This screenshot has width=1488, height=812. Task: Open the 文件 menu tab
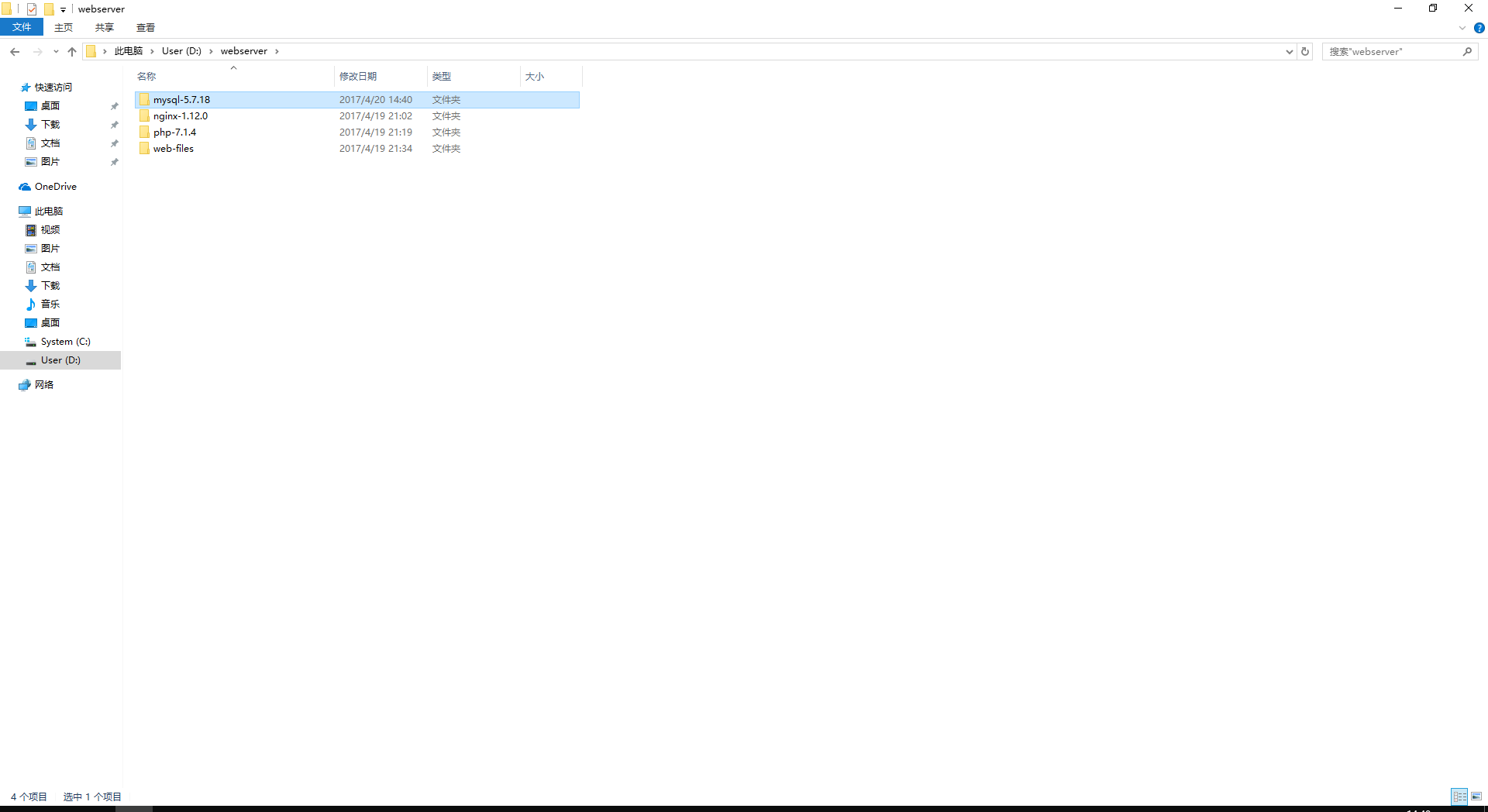(x=22, y=27)
